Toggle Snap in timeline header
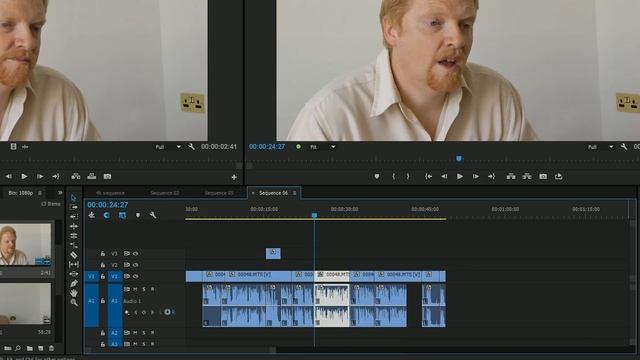The image size is (640, 360). [x=107, y=215]
